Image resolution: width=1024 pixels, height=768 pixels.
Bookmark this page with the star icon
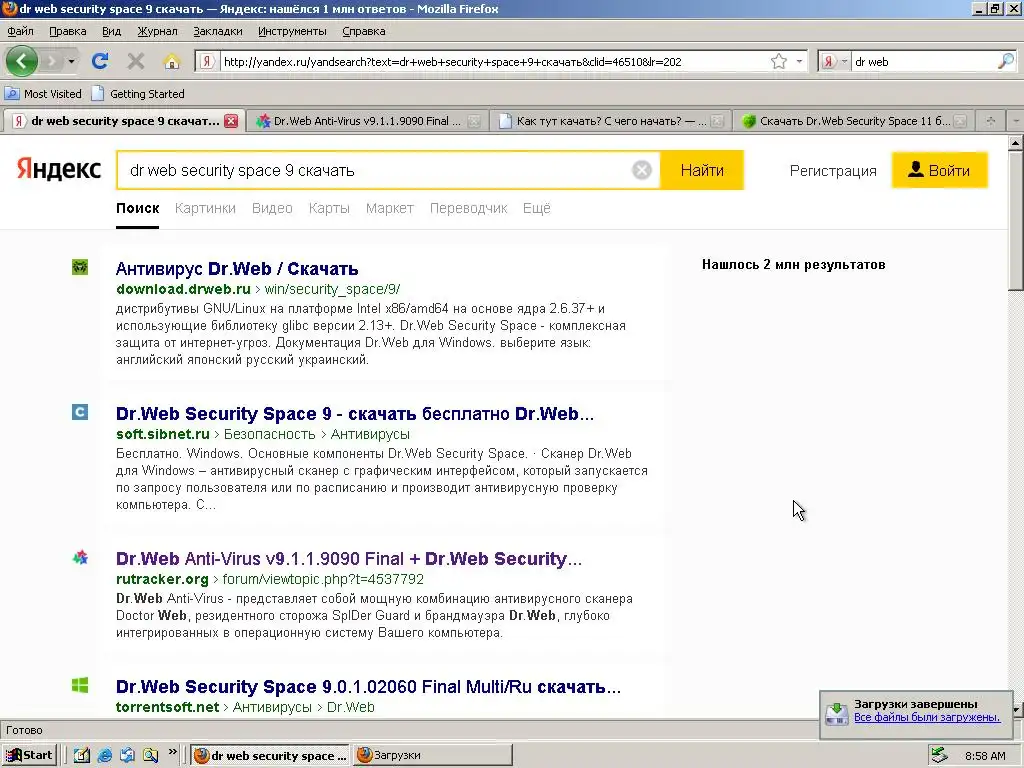(x=778, y=61)
